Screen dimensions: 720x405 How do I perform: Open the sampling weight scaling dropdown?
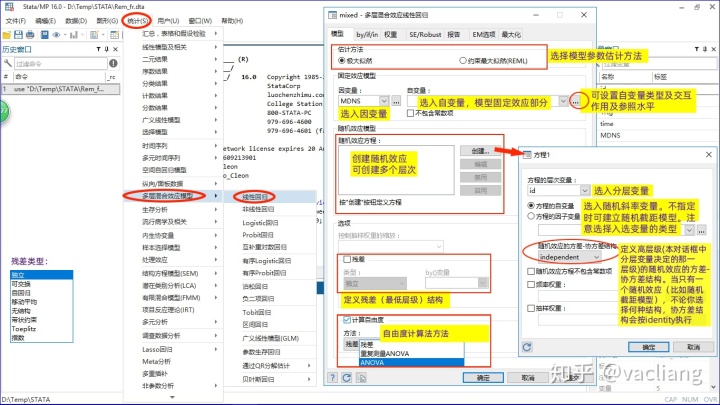click(x=439, y=247)
